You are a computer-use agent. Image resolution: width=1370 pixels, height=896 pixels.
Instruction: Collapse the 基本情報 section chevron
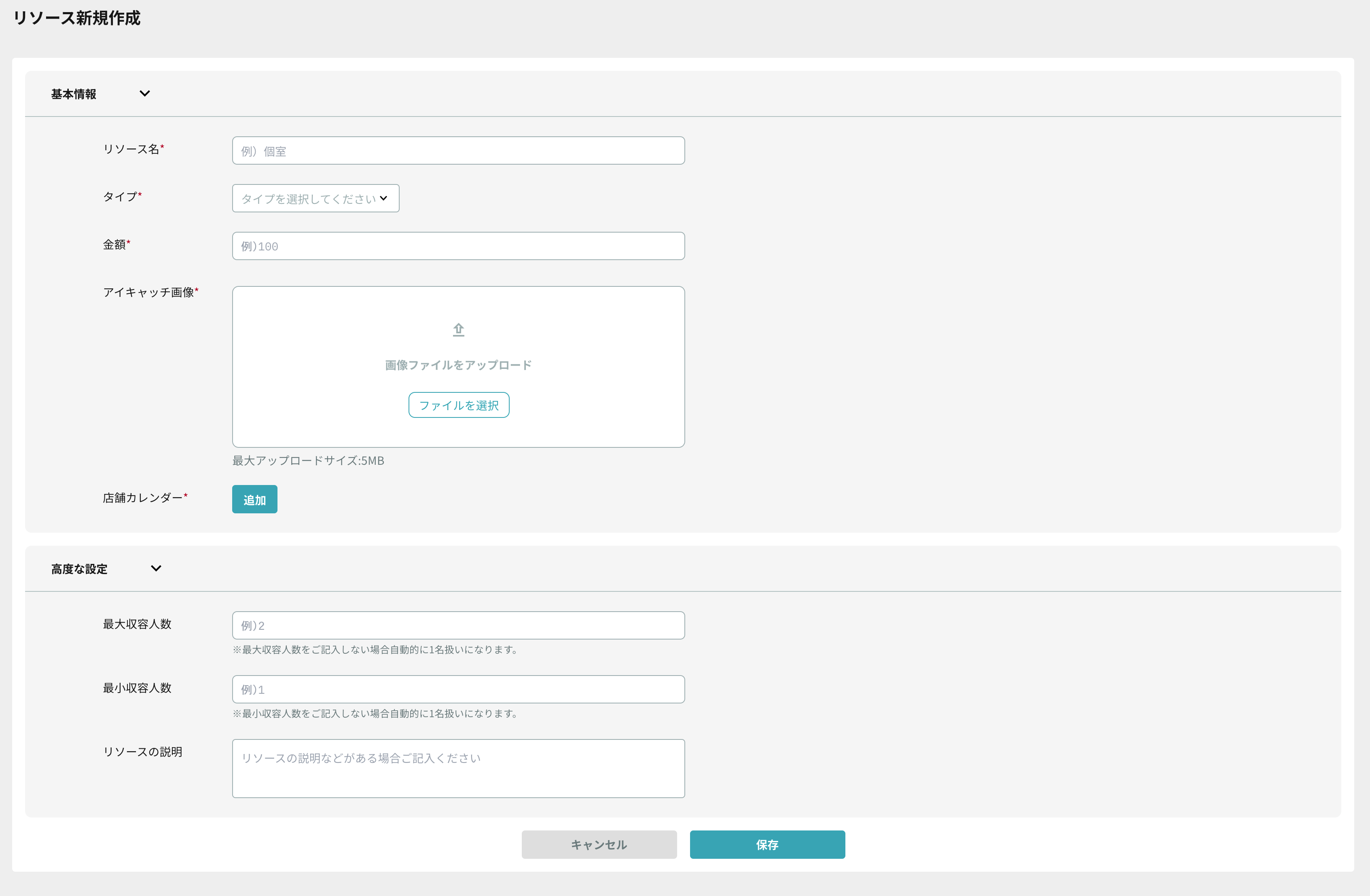tap(144, 93)
